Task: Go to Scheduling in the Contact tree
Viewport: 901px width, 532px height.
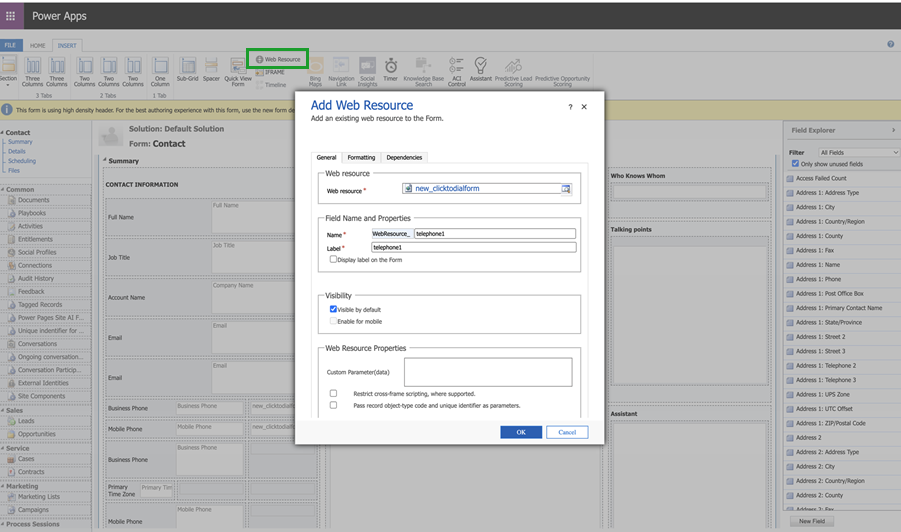Action: [22, 161]
